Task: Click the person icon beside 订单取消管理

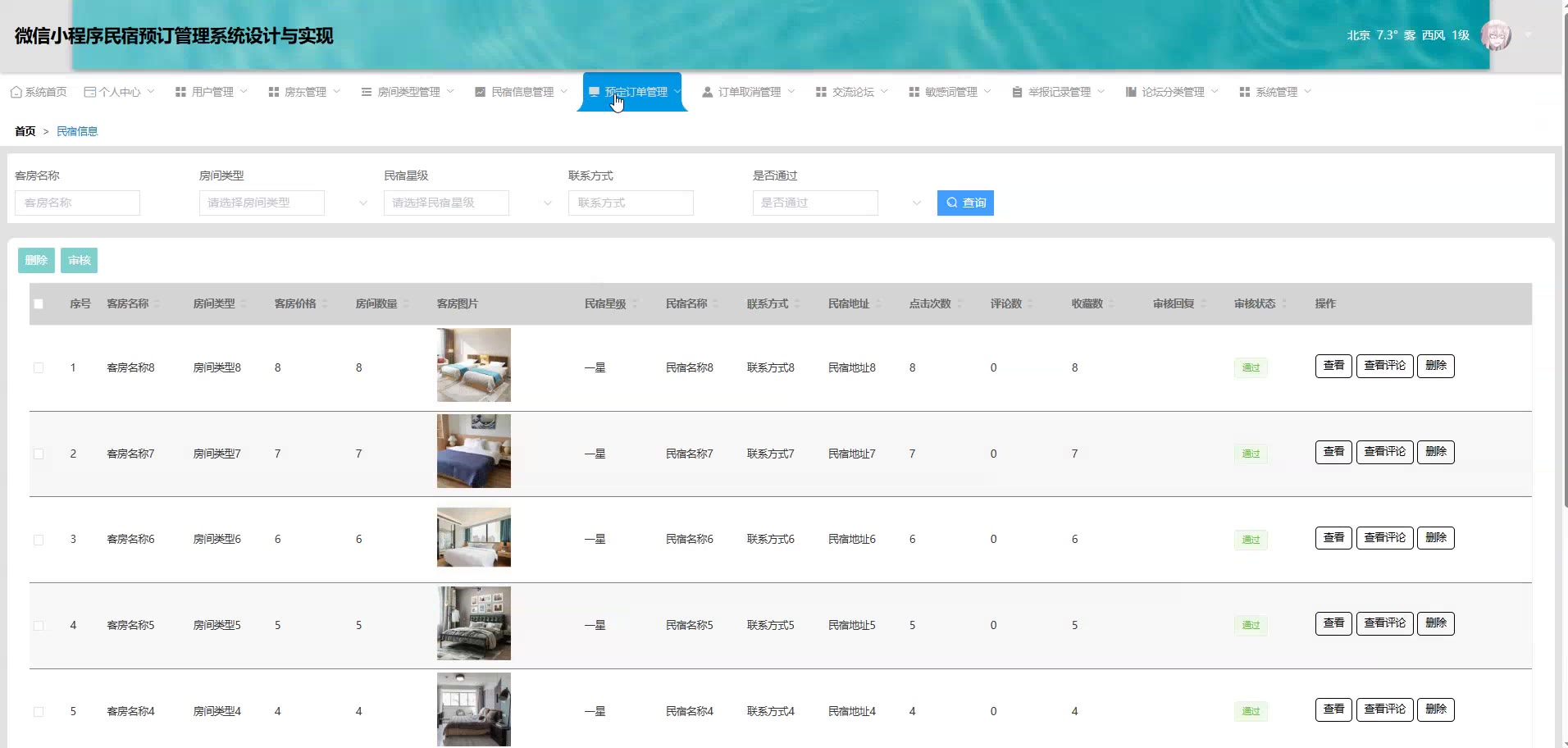Action: coord(707,92)
